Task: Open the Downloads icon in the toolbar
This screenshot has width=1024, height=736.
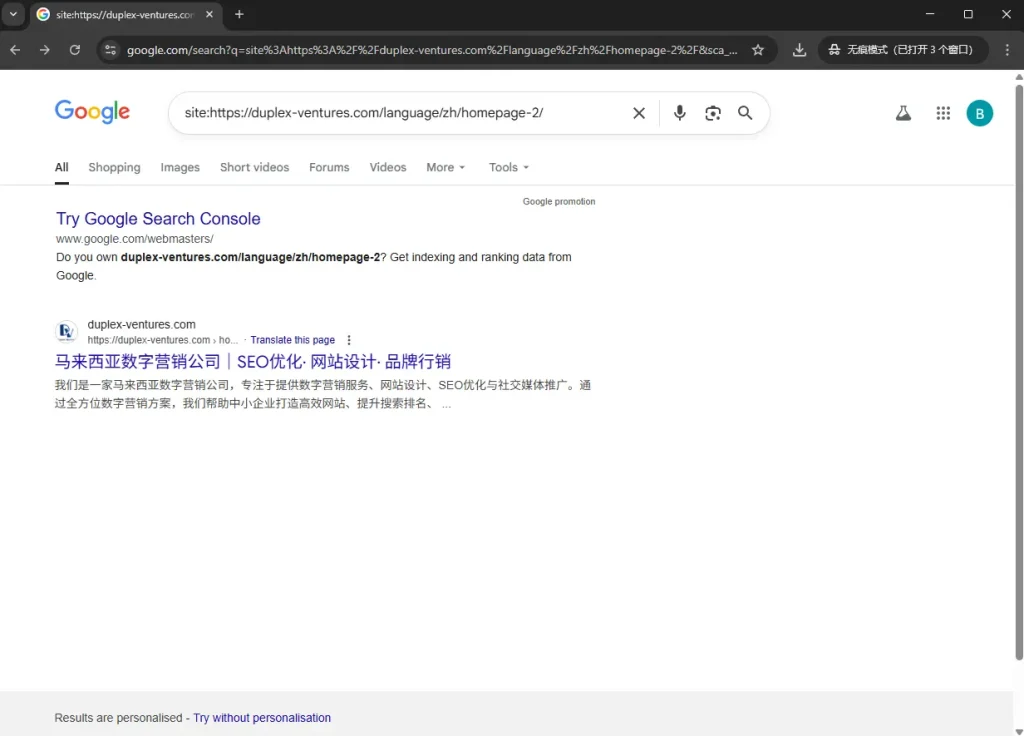Action: coord(799,48)
